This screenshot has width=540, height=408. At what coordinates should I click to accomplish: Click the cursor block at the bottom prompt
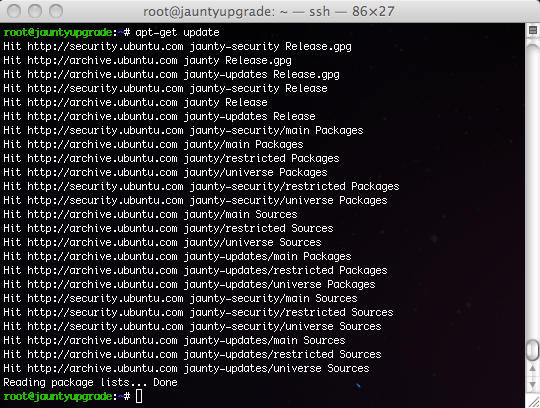[x=139, y=396]
